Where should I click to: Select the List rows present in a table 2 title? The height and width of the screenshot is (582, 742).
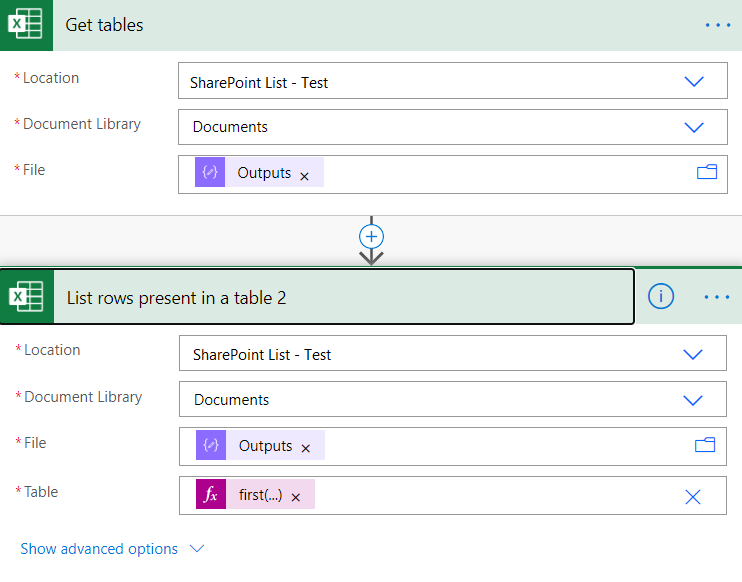pyautogui.click(x=177, y=298)
